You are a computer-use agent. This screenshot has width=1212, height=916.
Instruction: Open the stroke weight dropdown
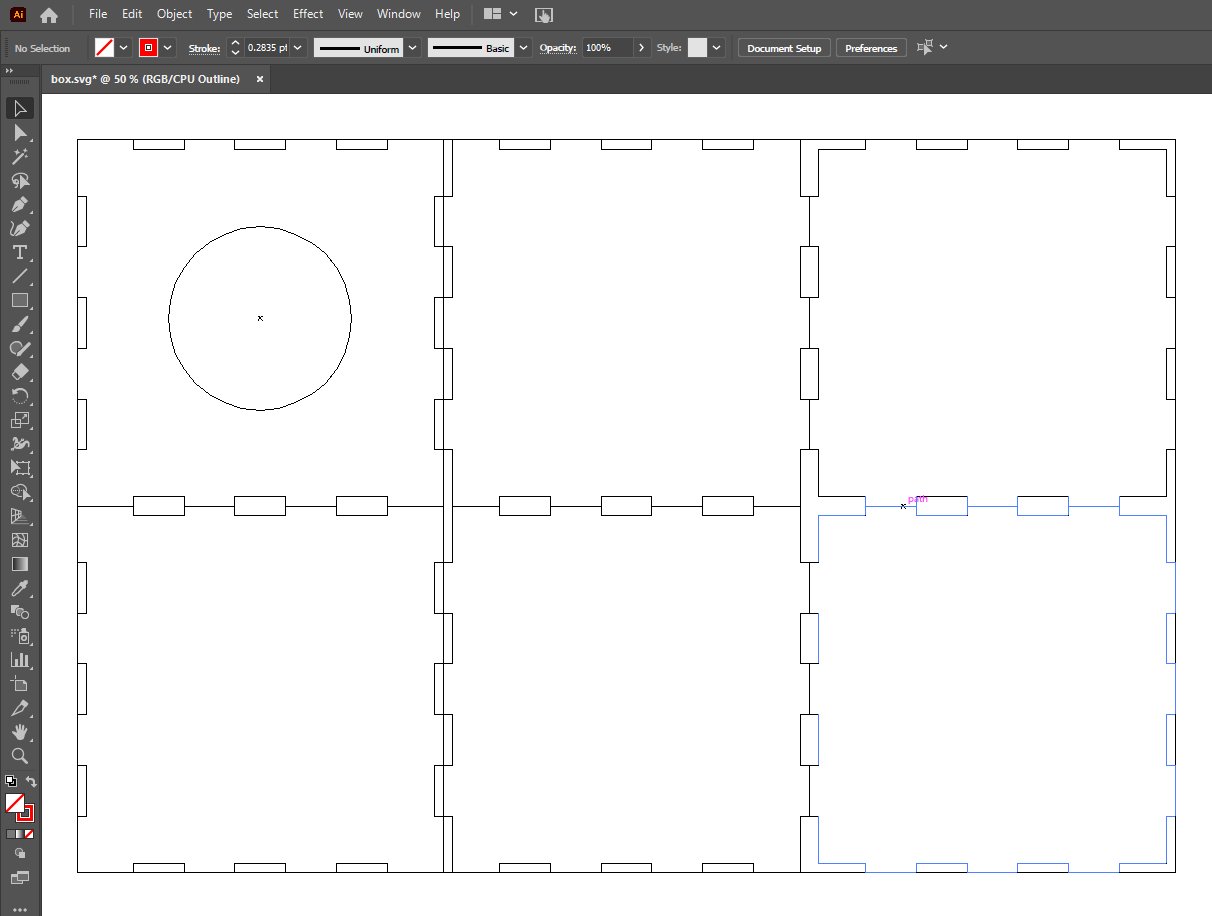tap(298, 48)
